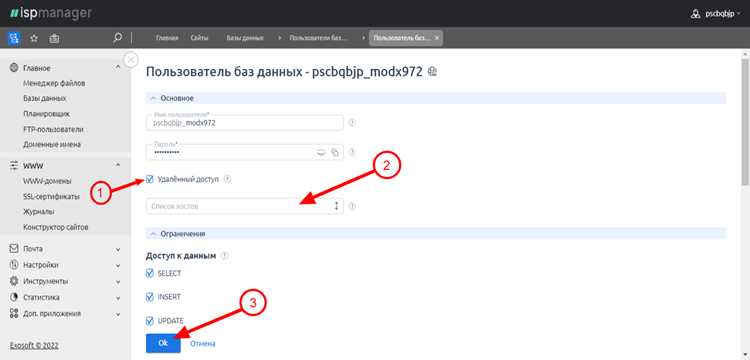The image size is (750, 360).
Task: Click the briefcase icon in toolbar
Action: click(55, 38)
